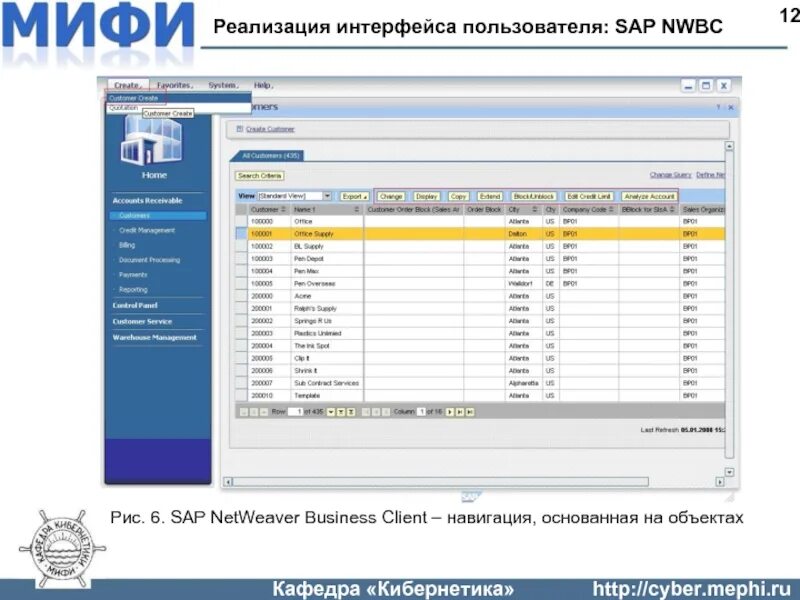Screen dimensions: 800x600
Task: Click the vertical scrollbar track
Action: pyautogui.click(x=730, y=306)
